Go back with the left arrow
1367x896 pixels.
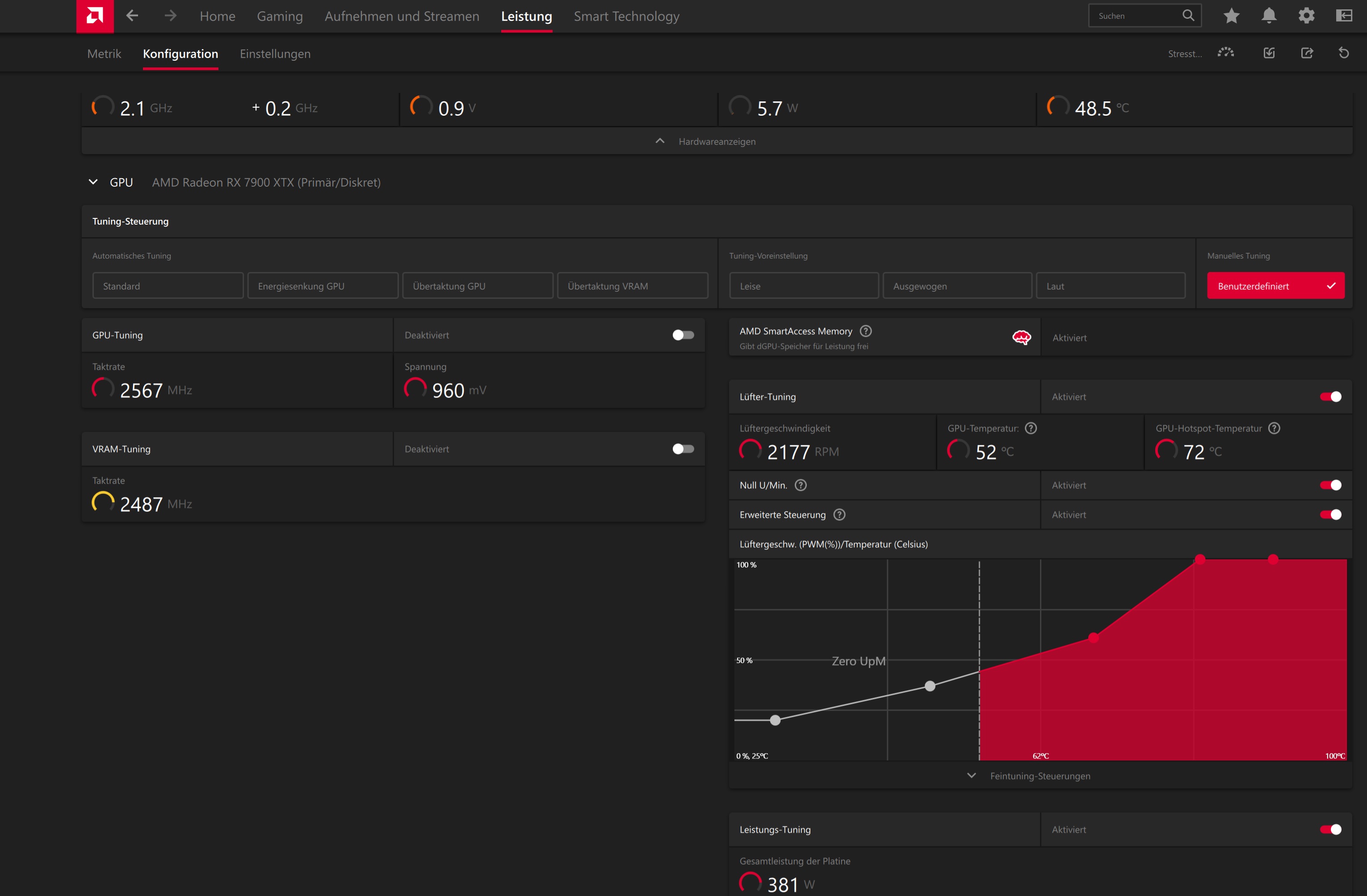pyautogui.click(x=132, y=16)
